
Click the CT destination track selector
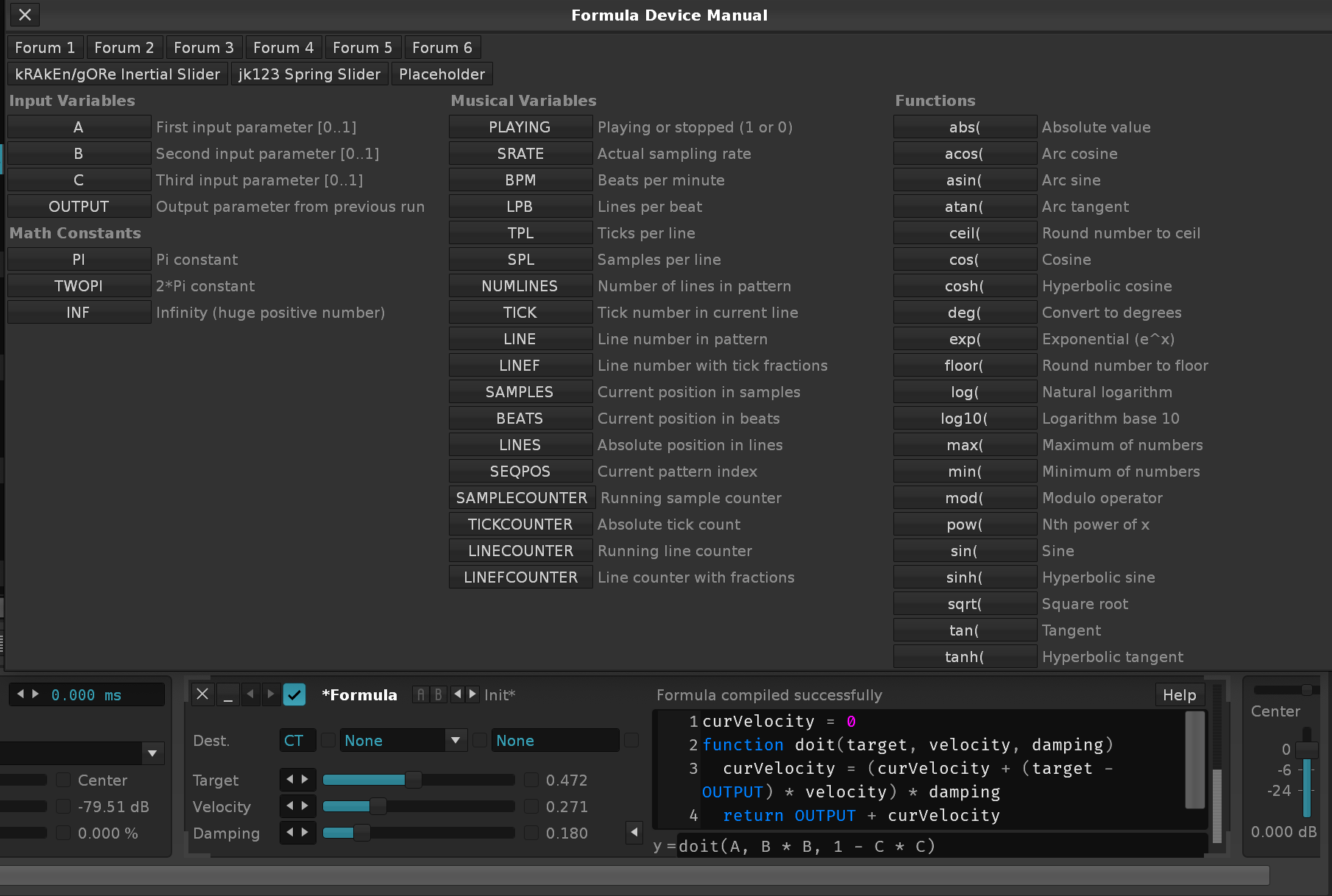[x=297, y=740]
